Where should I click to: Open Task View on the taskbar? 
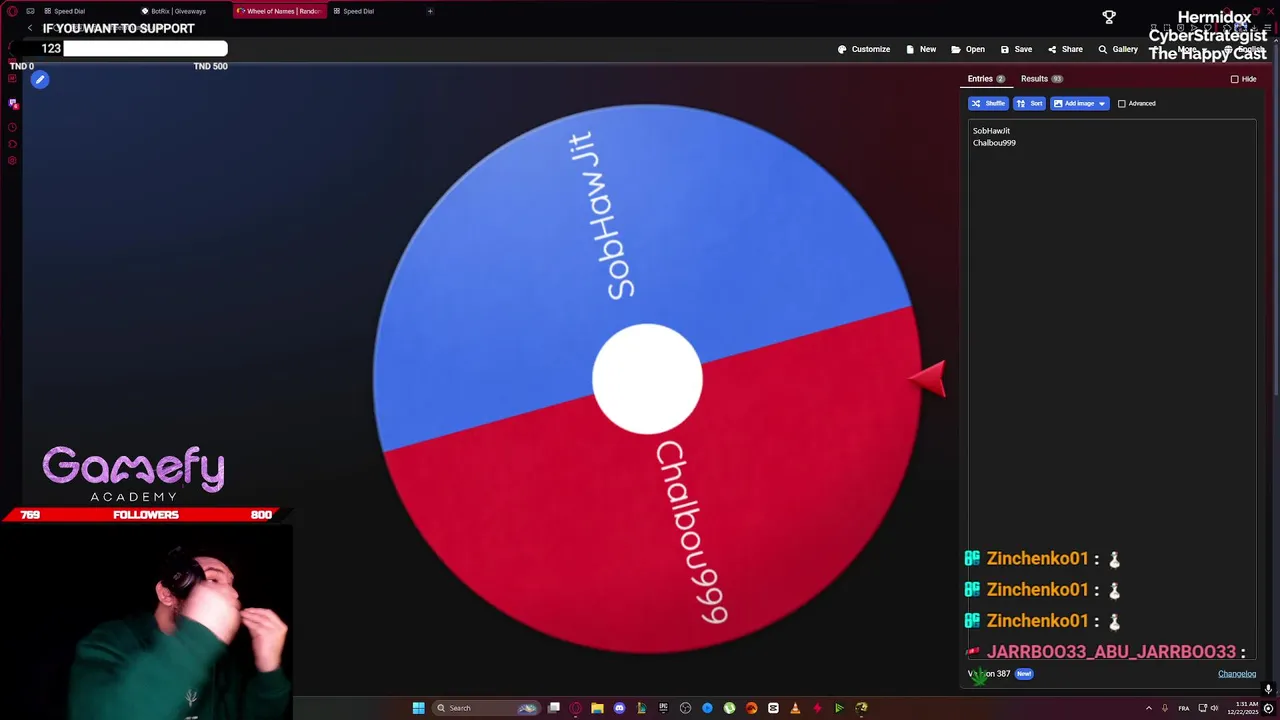coord(553,708)
